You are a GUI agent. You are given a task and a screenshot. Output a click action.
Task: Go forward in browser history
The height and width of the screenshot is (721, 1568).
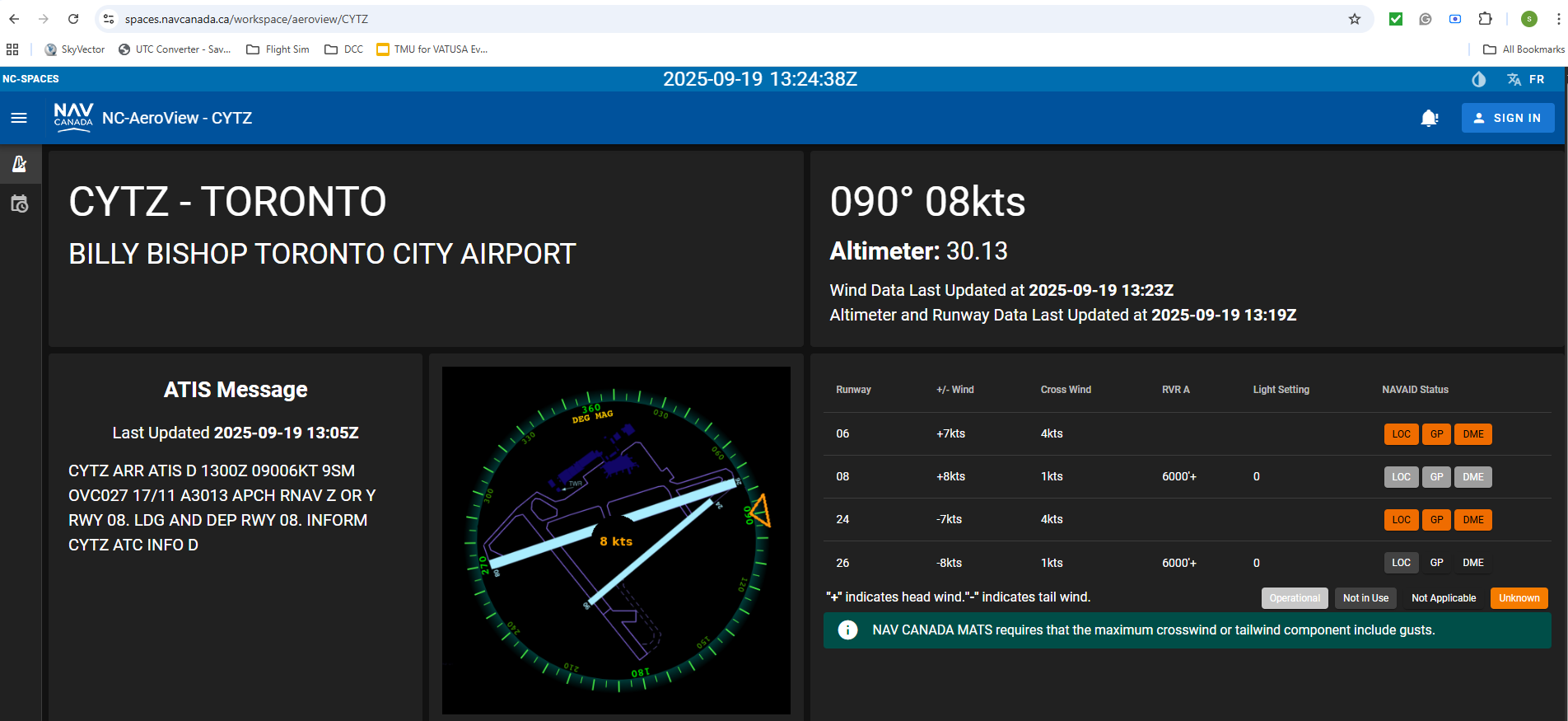[44, 19]
